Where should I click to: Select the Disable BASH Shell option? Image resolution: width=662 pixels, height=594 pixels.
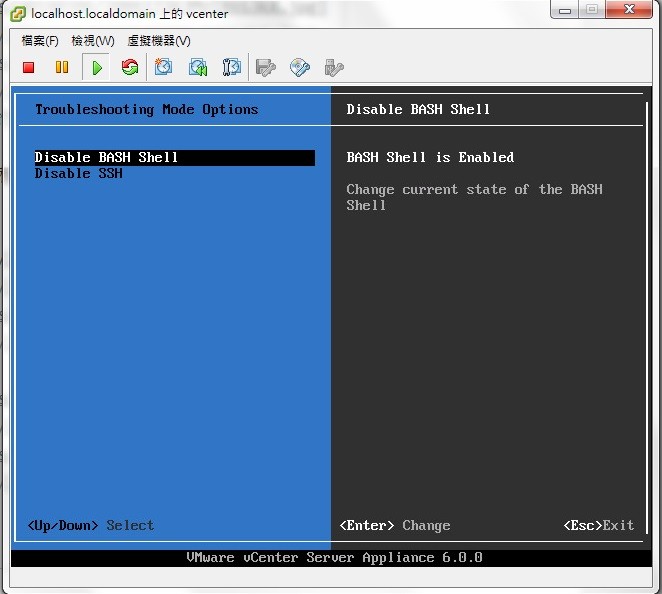[174, 157]
